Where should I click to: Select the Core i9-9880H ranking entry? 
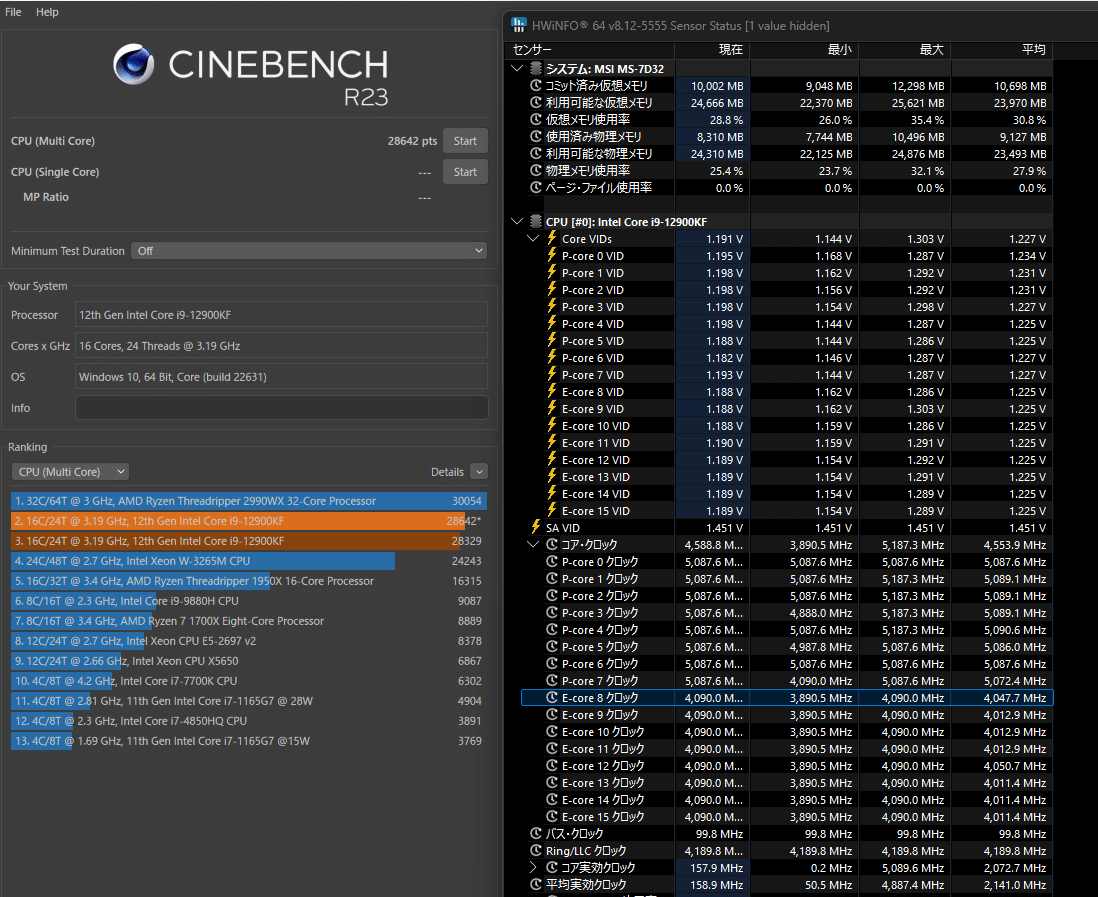249,601
